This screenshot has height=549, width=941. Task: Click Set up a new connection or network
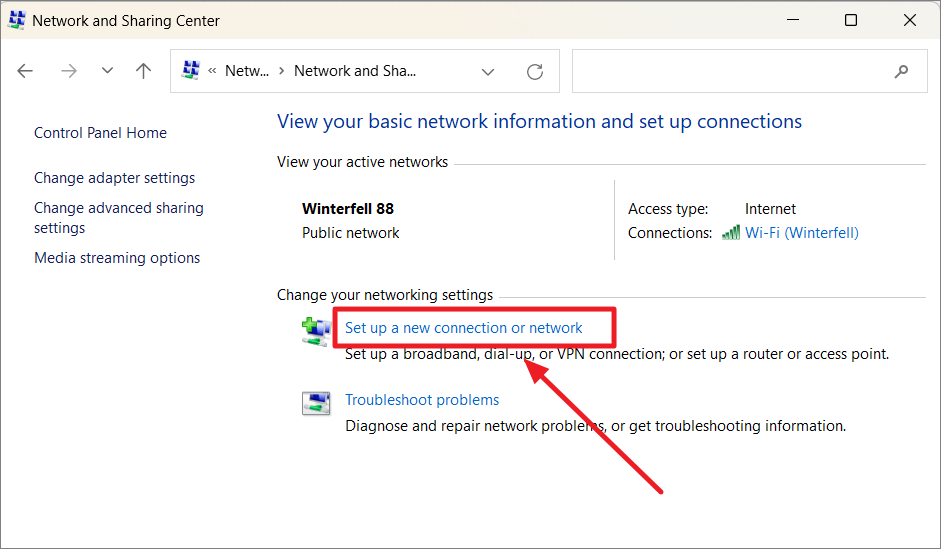(x=463, y=327)
